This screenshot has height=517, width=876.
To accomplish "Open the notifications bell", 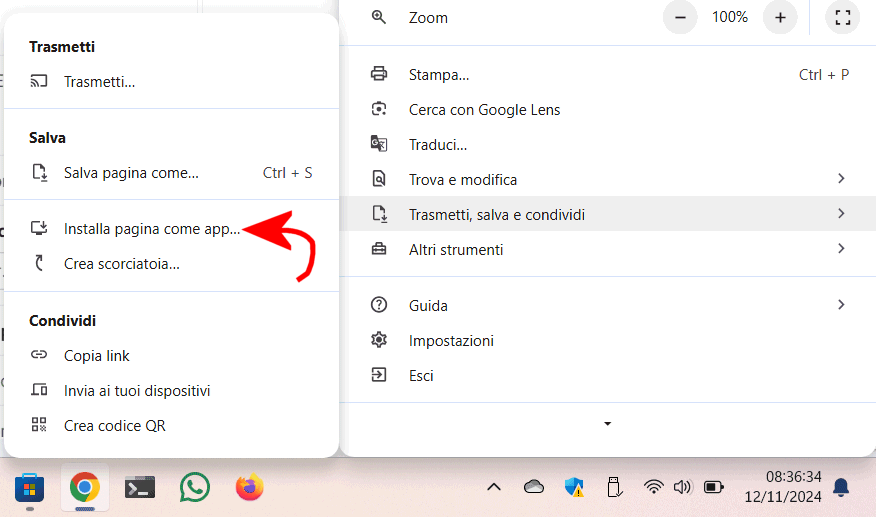I will pos(841,487).
